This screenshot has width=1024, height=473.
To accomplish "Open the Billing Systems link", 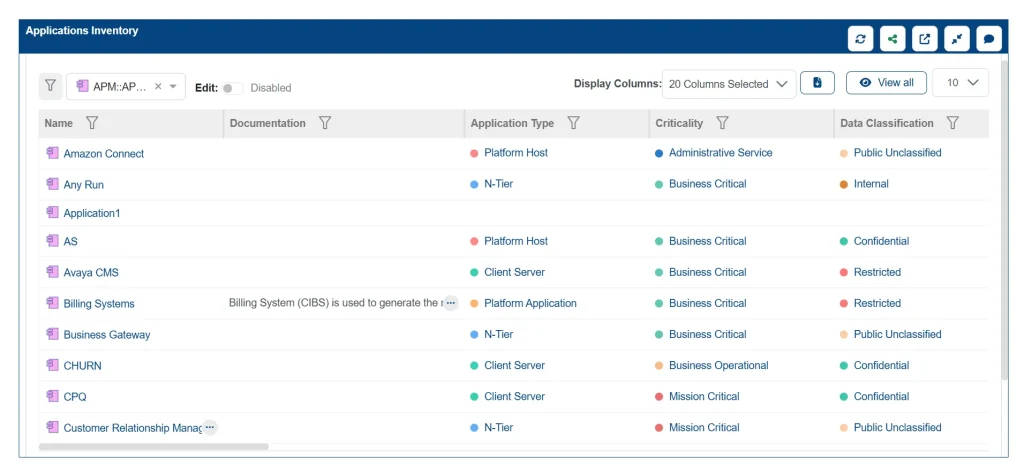I will tap(99, 304).
